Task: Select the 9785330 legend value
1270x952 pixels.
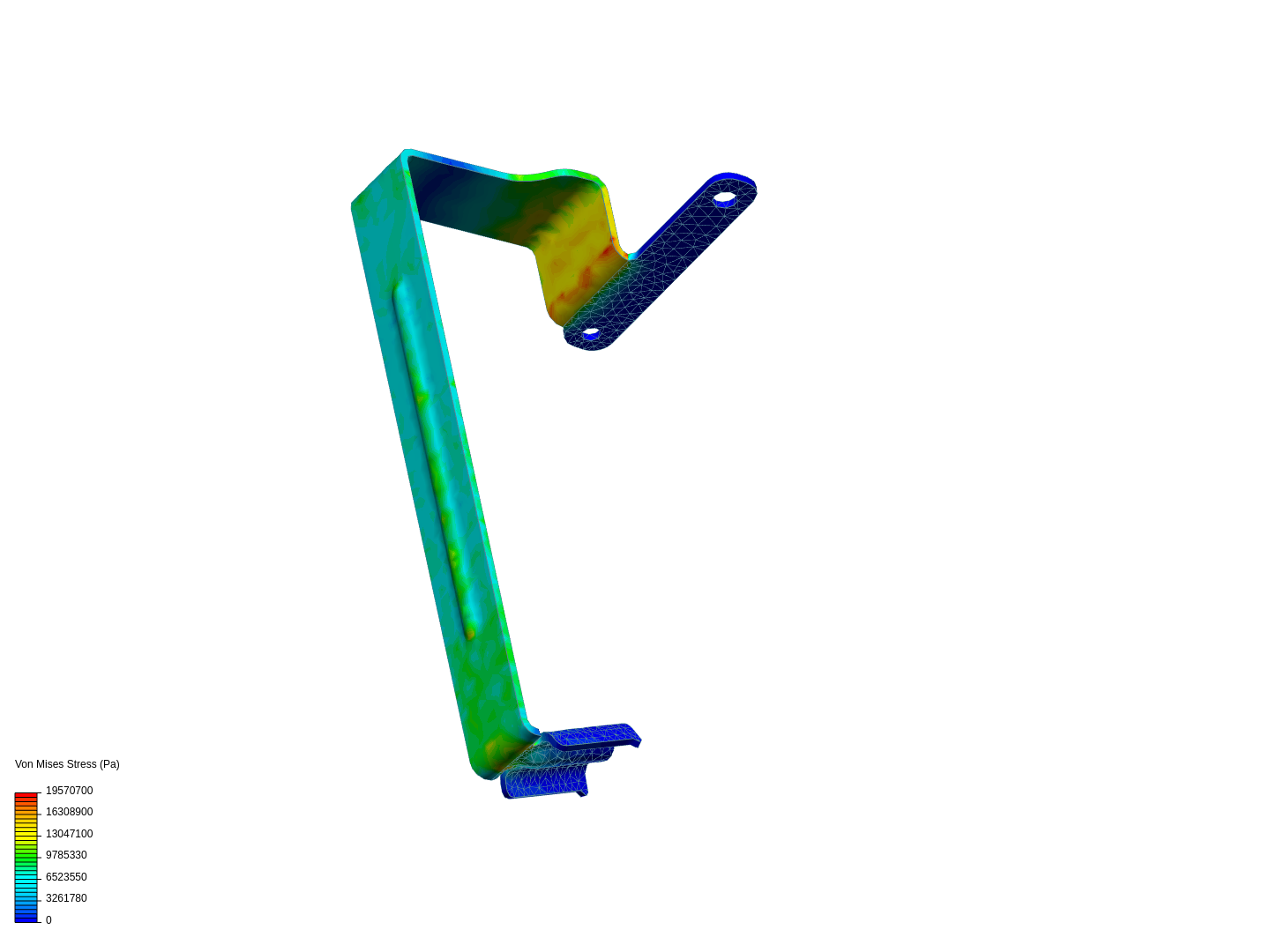Action: click(66, 855)
